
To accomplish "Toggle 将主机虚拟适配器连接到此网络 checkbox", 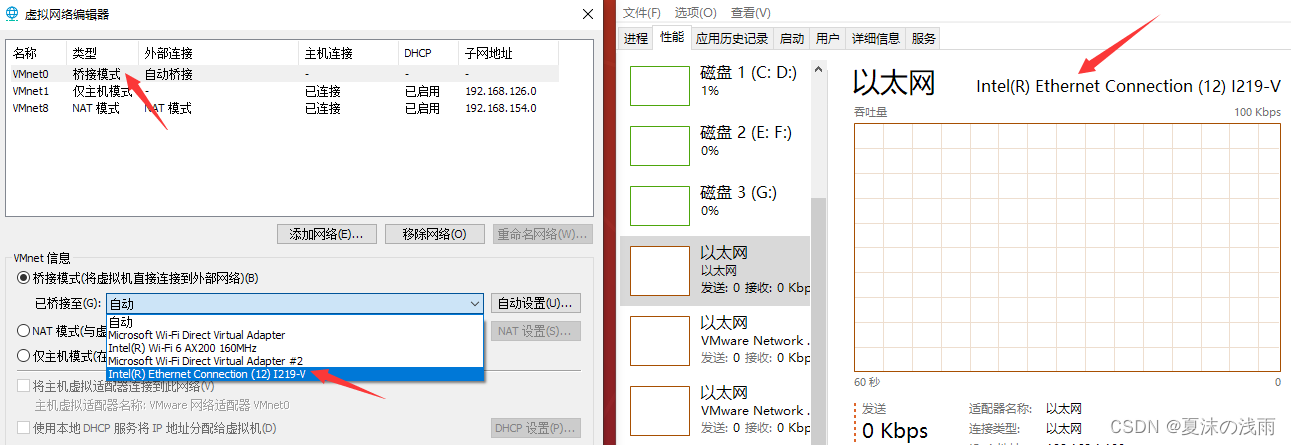I will (x=24, y=386).
